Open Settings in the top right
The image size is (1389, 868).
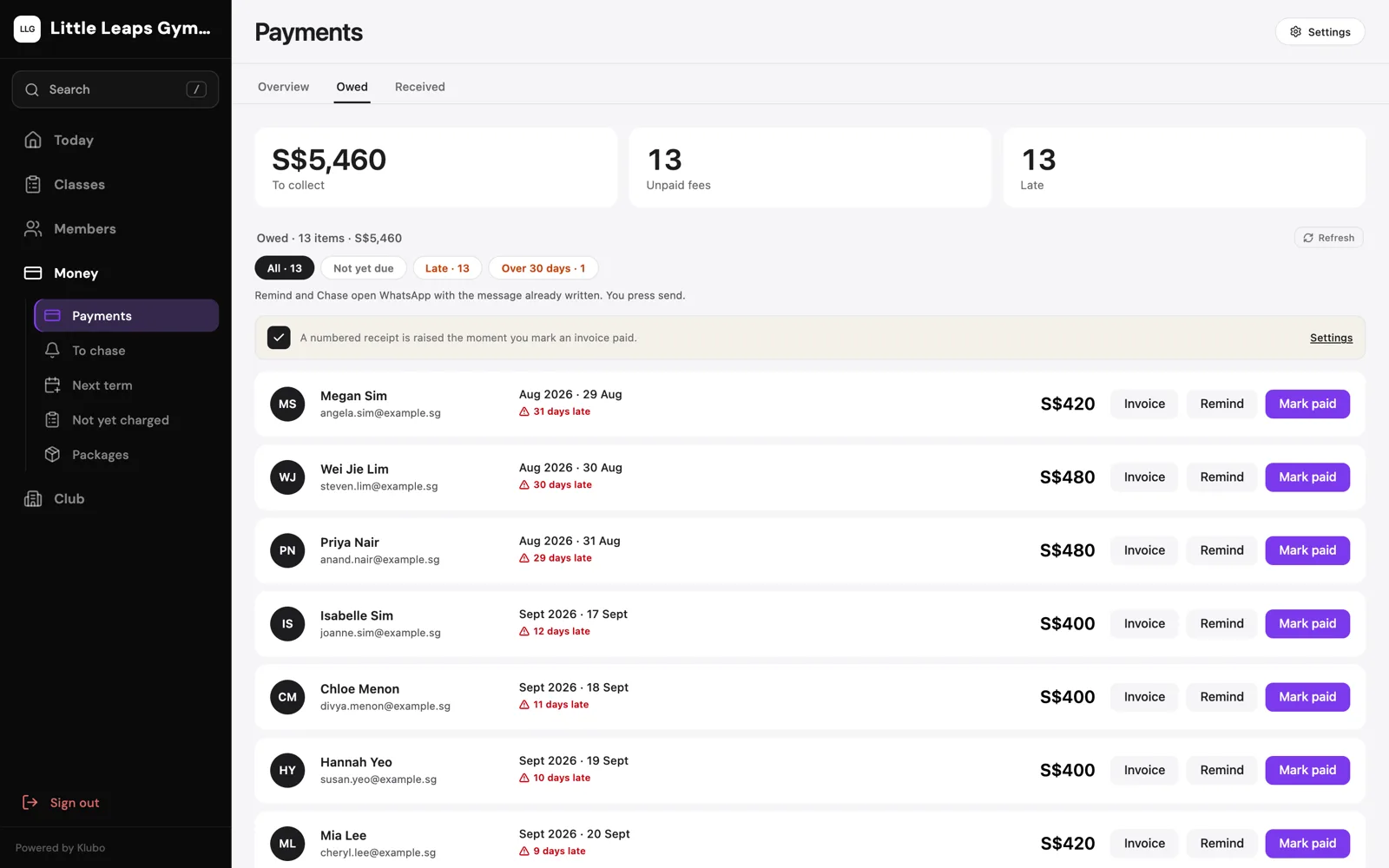[1320, 32]
